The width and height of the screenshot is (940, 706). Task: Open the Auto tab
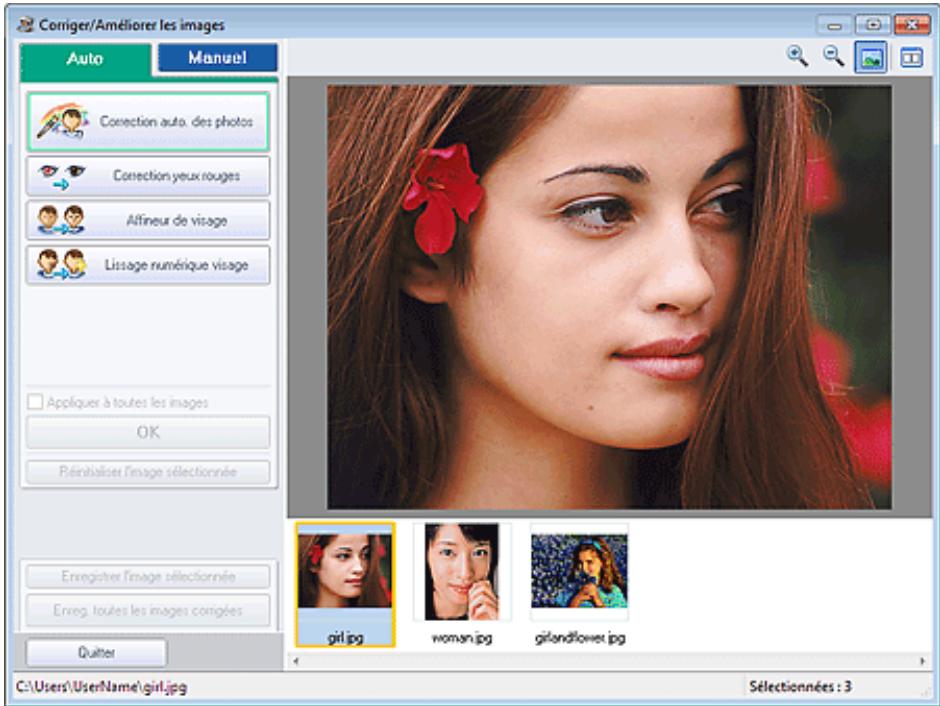click(x=85, y=59)
